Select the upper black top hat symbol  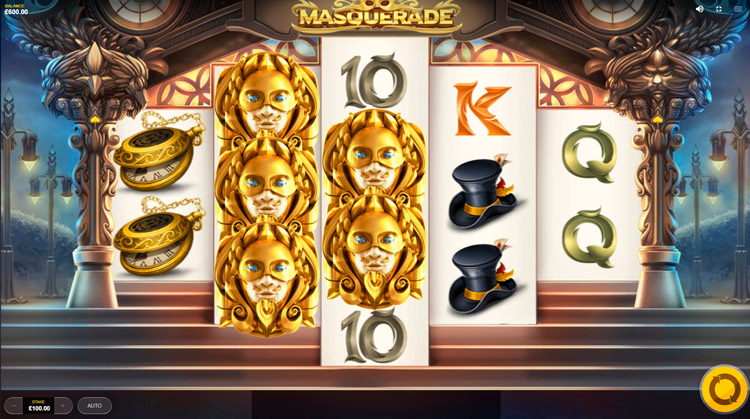[483, 192]
